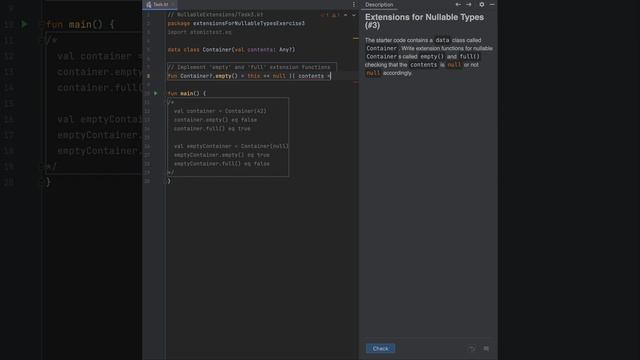The image size is (640, 360).
Task: Click the yellow warning stripe on editor scrollbar
Action: pyautogui.click(x=356, y=38)
